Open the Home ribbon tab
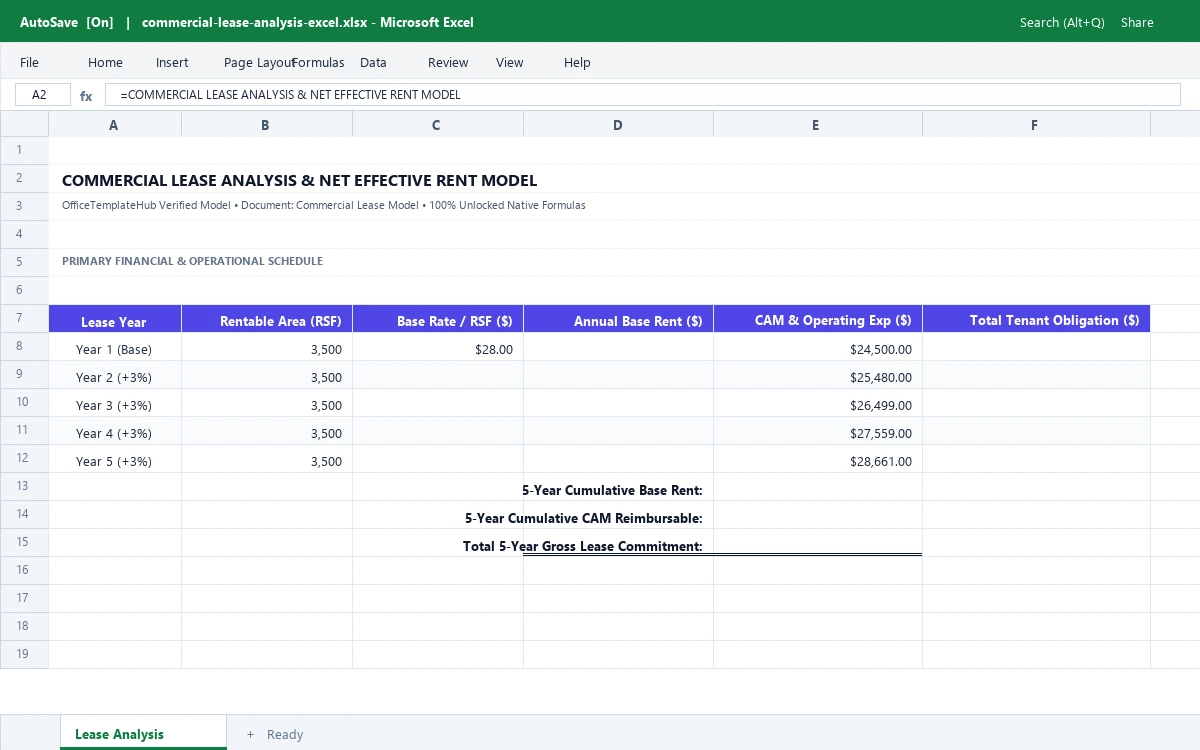The width and height of the screenshot is (1200, 750). tap(105, 62)
